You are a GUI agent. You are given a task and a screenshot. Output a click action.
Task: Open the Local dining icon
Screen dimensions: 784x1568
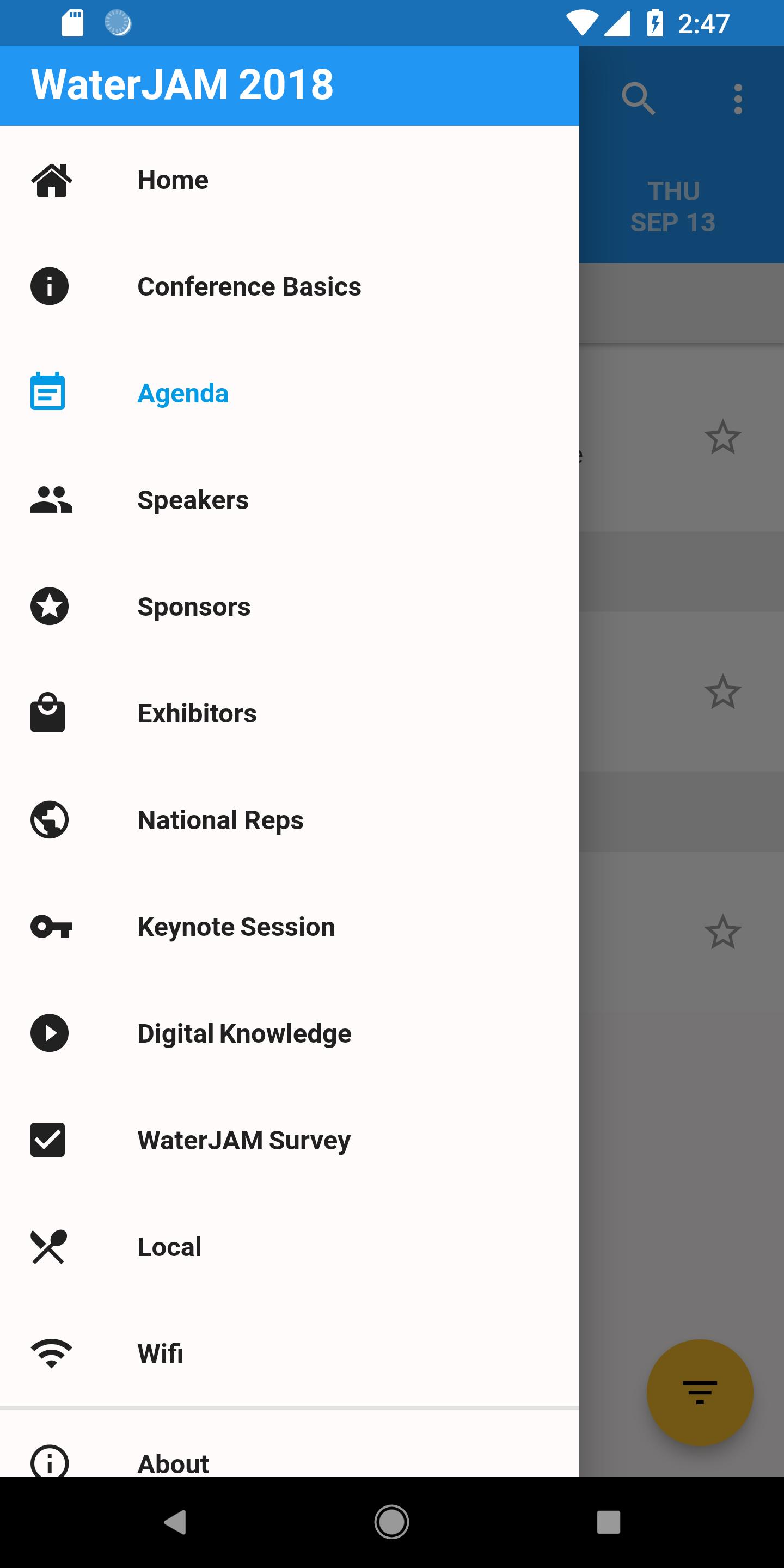[50, 1247]
